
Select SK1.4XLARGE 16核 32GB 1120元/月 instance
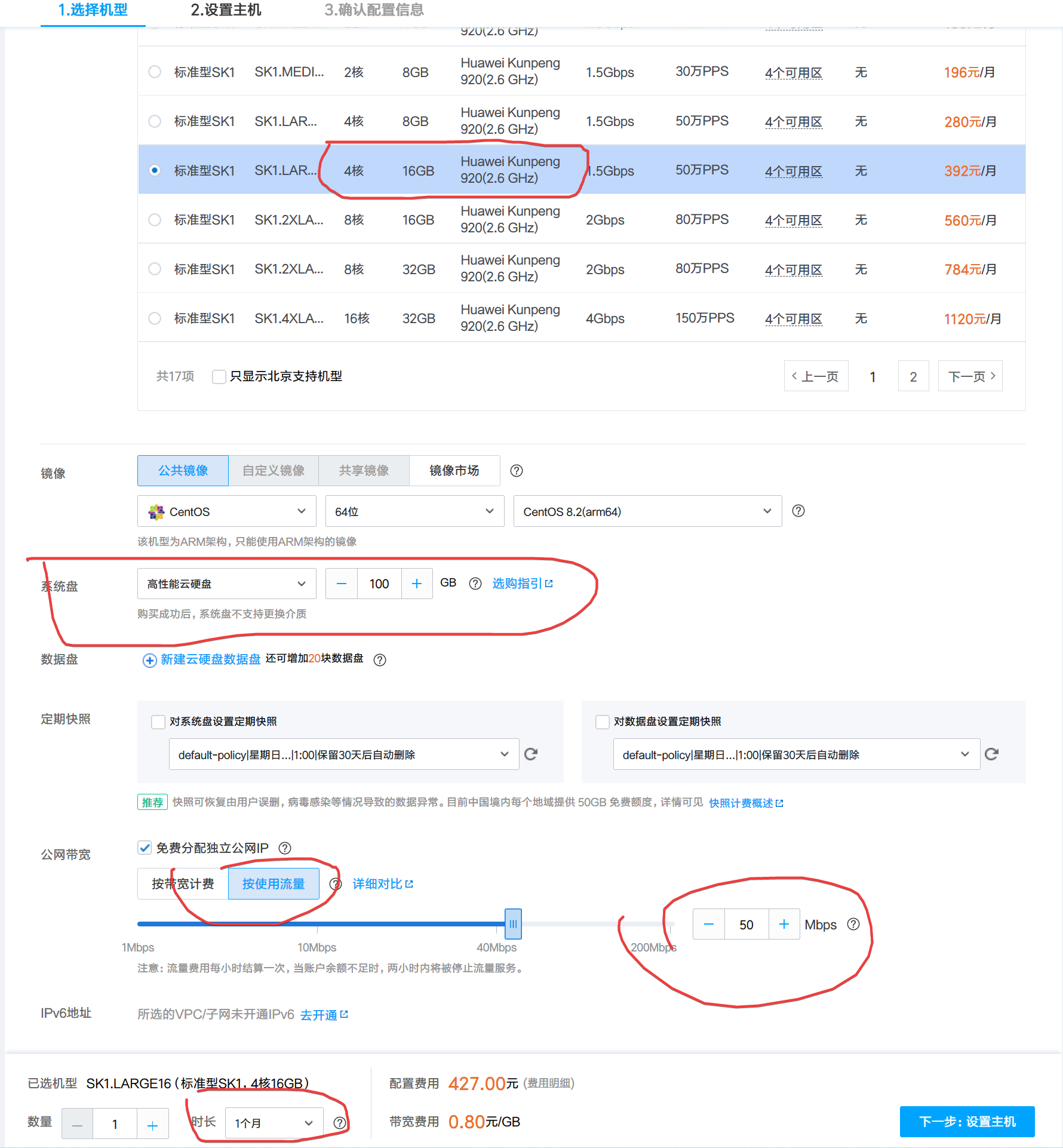(x=155, y=318)
